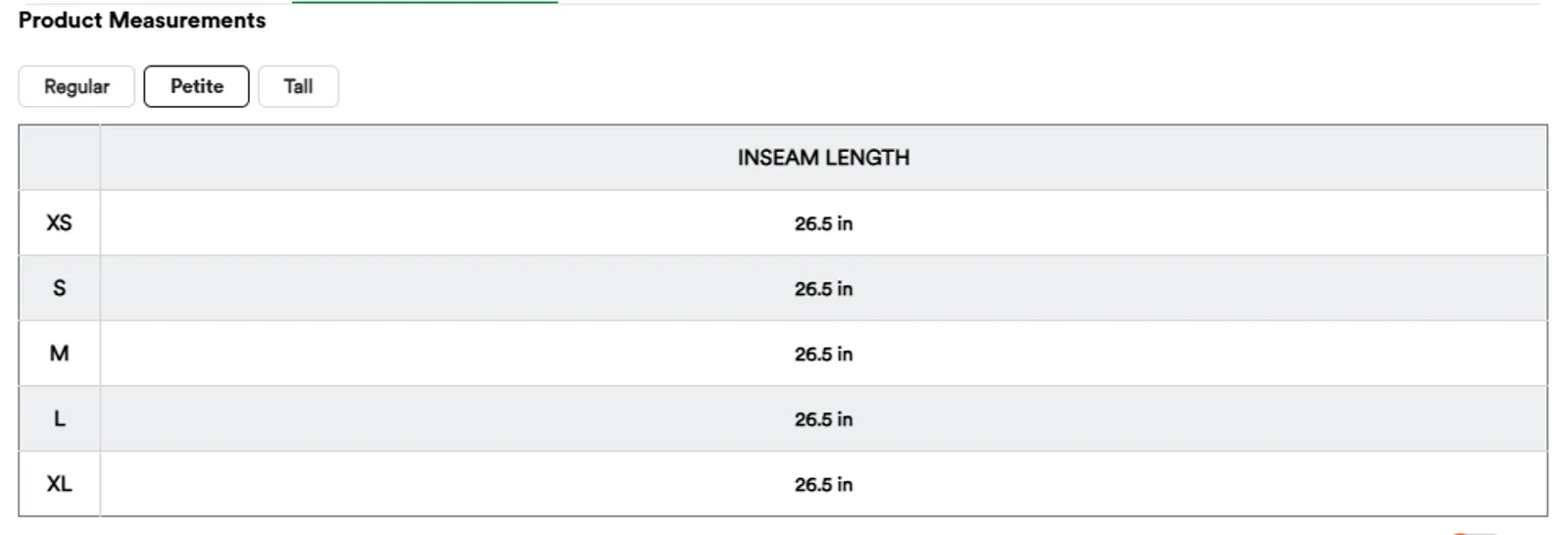This screenshot has width=1568, height=535.
Task: Click the word Product in heading
Action: point(61,21)
